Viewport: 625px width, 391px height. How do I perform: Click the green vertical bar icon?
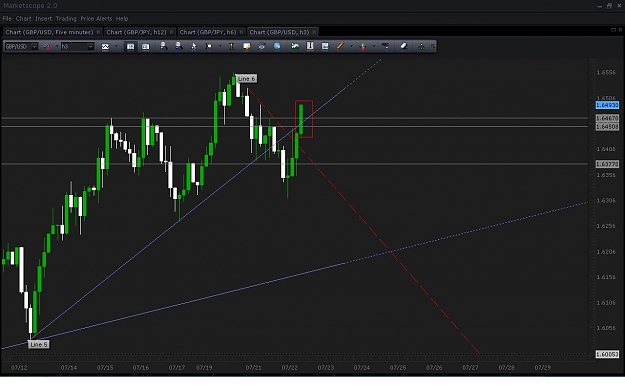231,47
